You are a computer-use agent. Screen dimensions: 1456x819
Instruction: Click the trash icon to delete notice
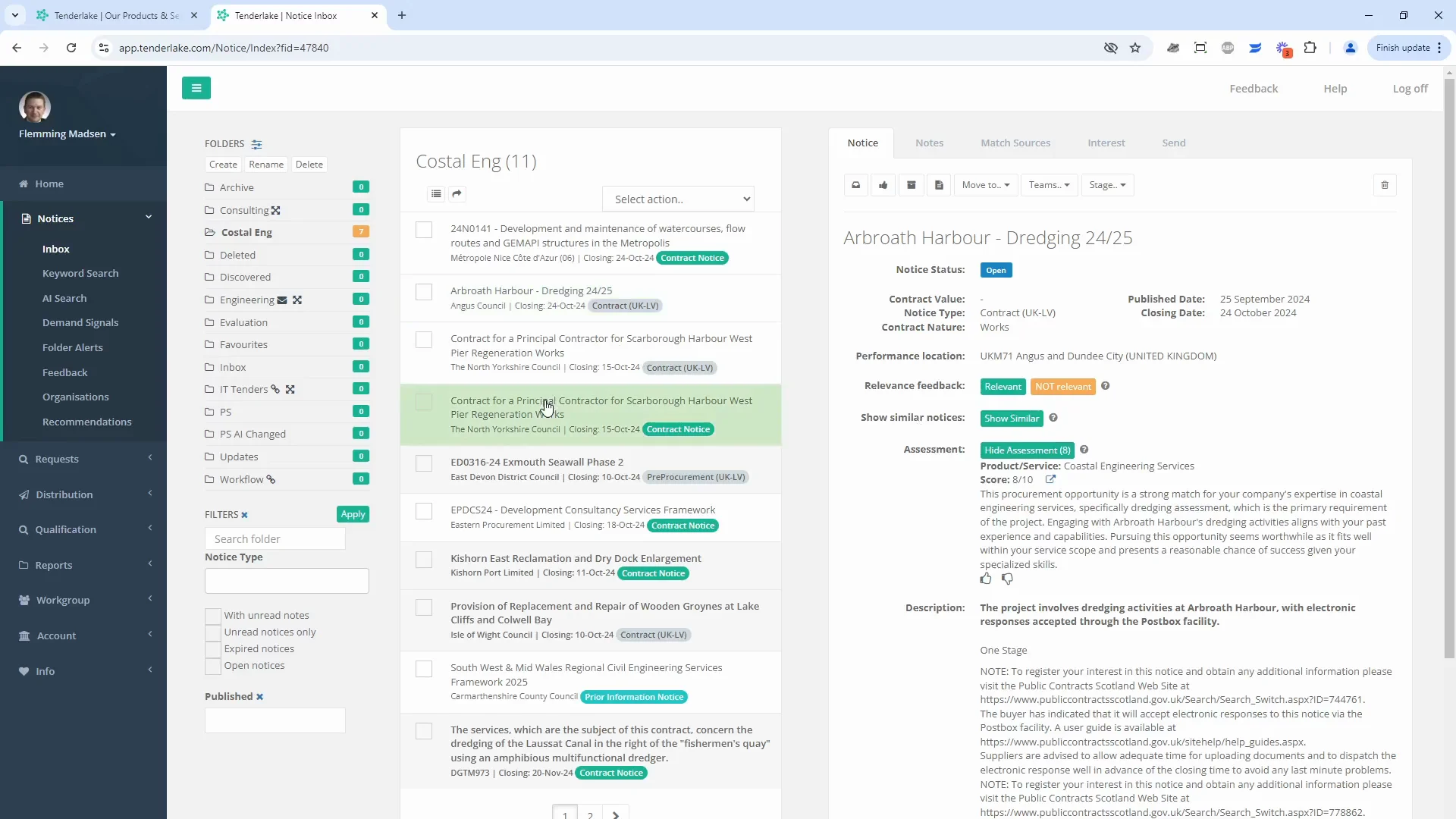click(1385, 185)
